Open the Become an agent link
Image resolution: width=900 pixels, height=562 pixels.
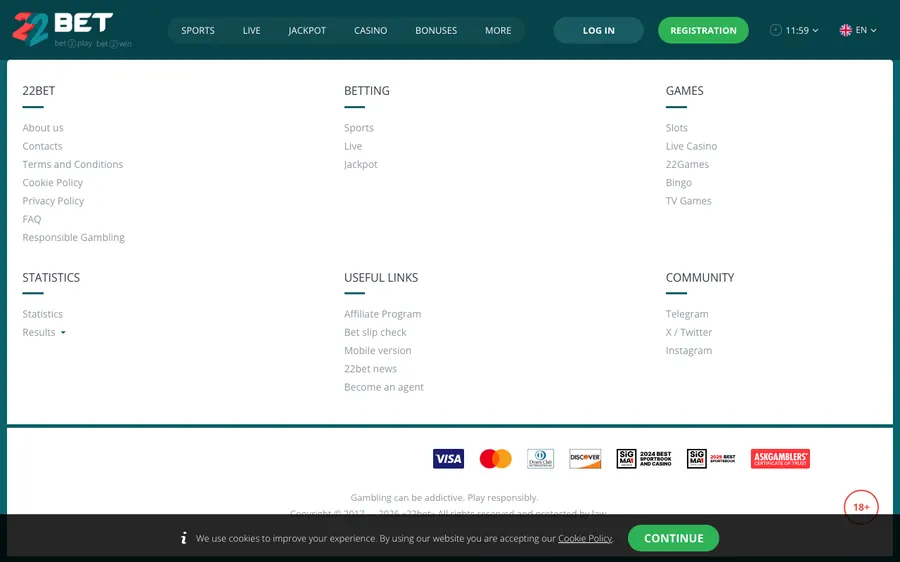384,387
